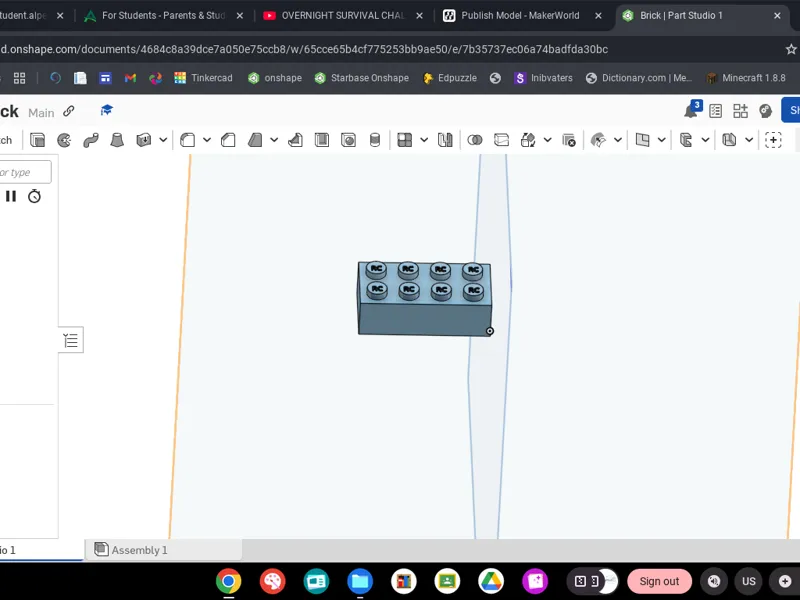Select the Frame tool
800x600 pixels.
(686, 140)
